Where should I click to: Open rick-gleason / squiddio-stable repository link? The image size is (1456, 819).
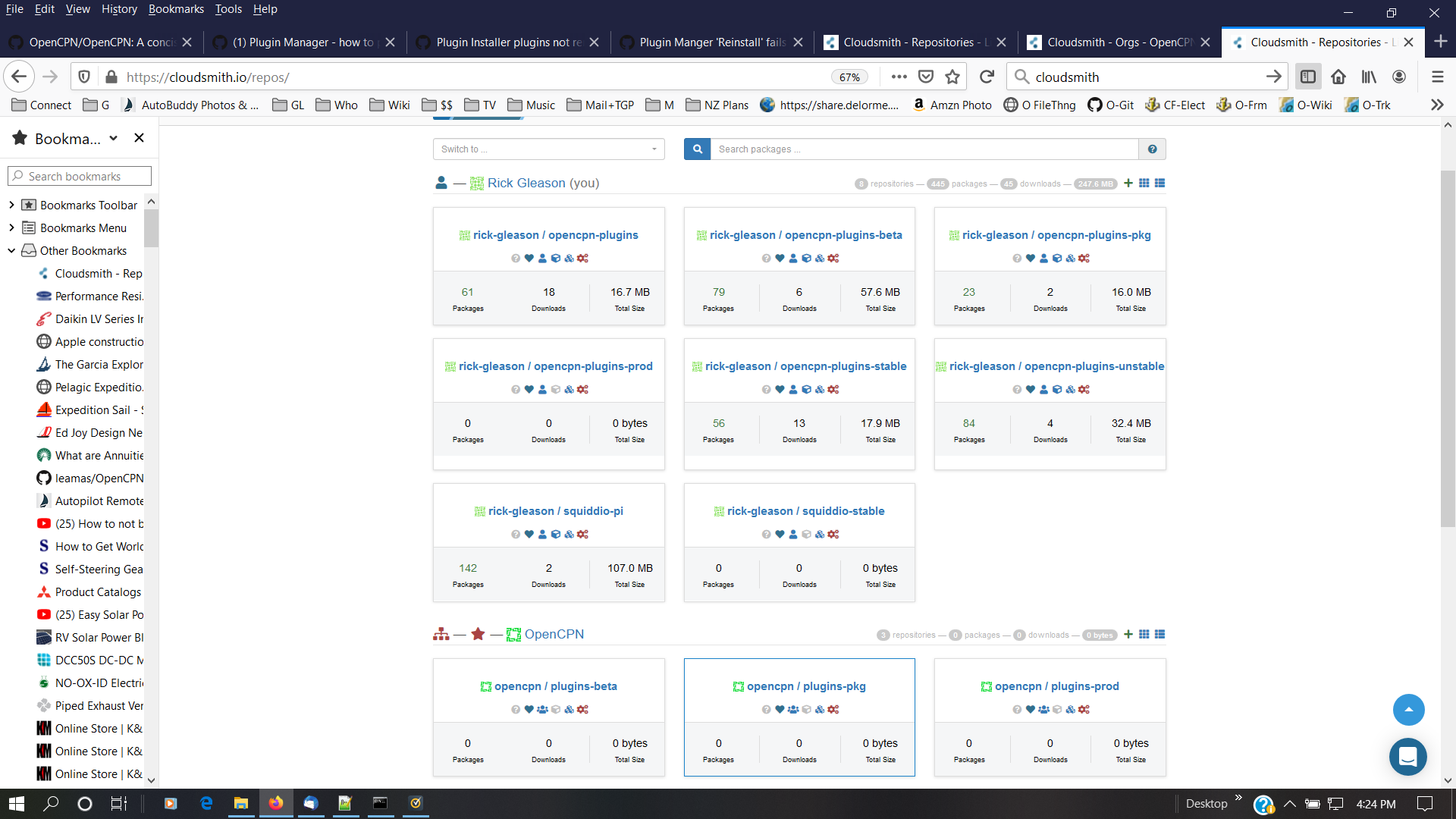tap(805, 511)
